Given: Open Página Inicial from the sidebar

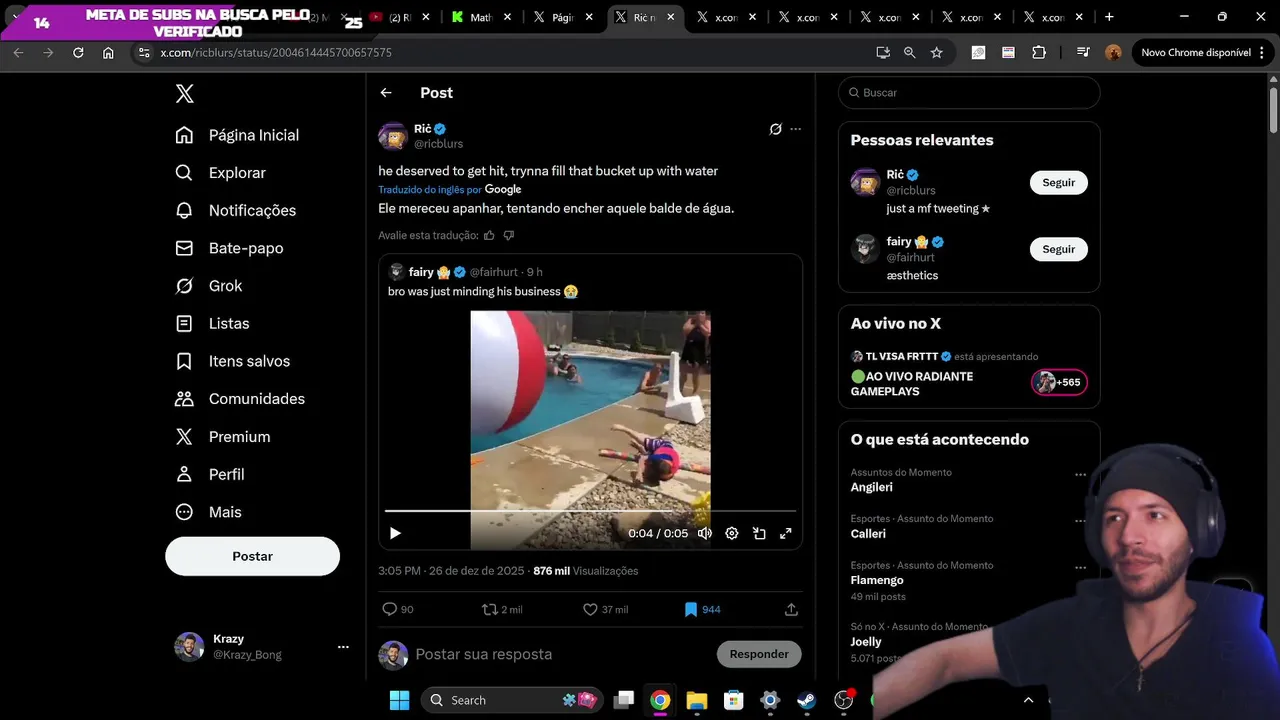Looking at the screenshot, I should 237,135.
